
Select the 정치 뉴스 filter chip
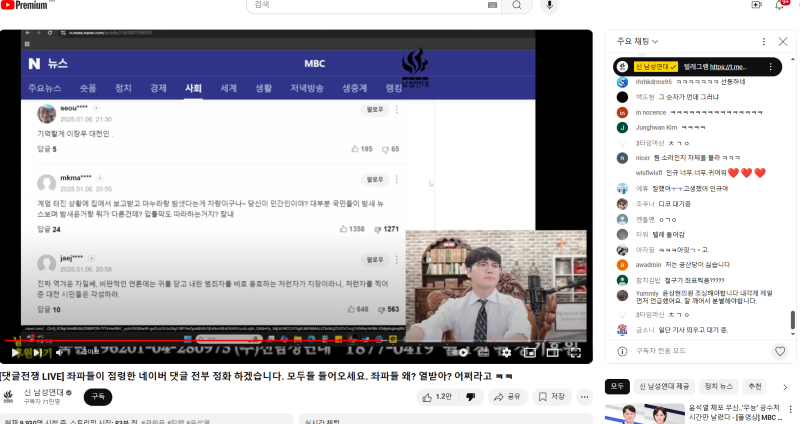[718, 386]
